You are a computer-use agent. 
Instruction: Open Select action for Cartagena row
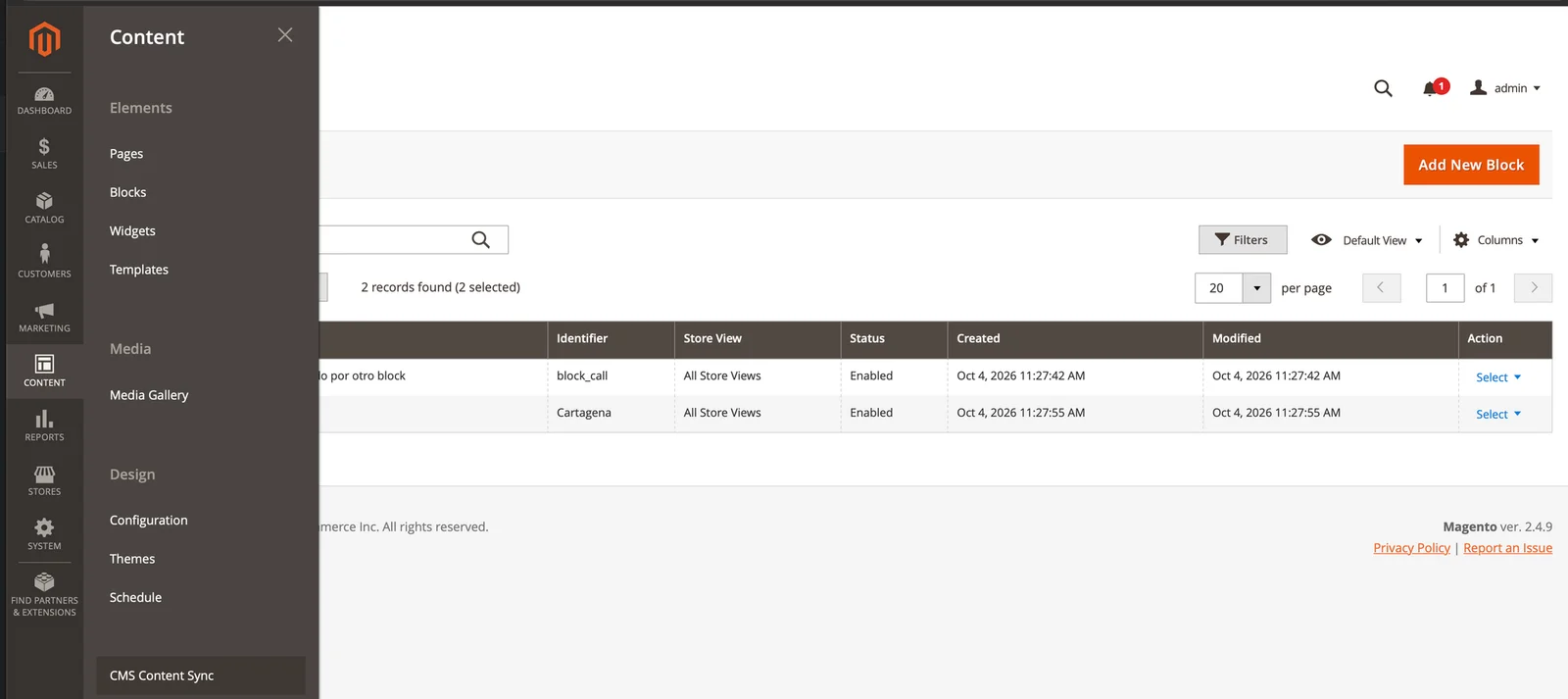1498,415
